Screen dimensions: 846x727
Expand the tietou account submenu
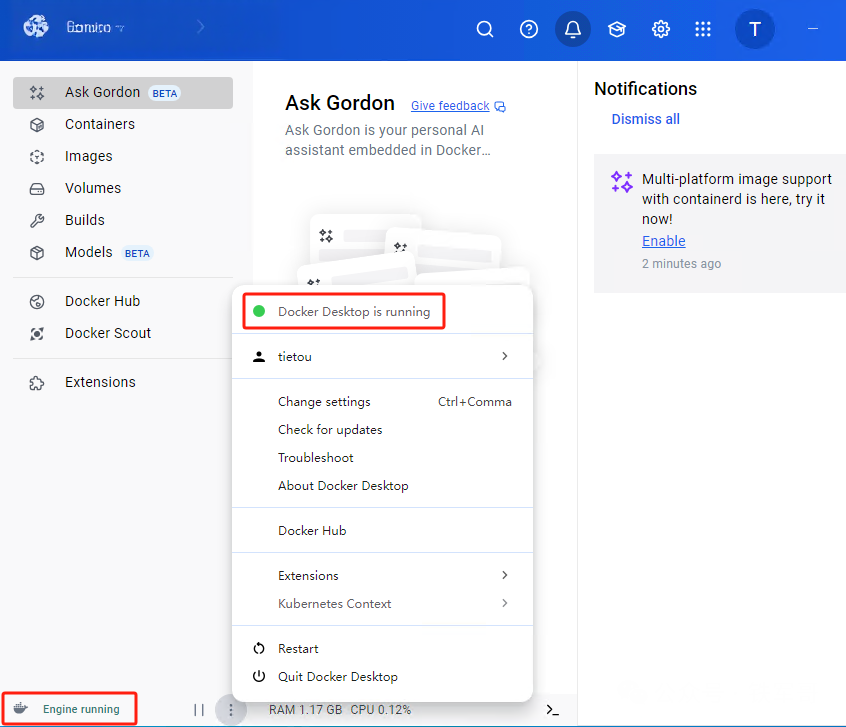pos(295,356)
